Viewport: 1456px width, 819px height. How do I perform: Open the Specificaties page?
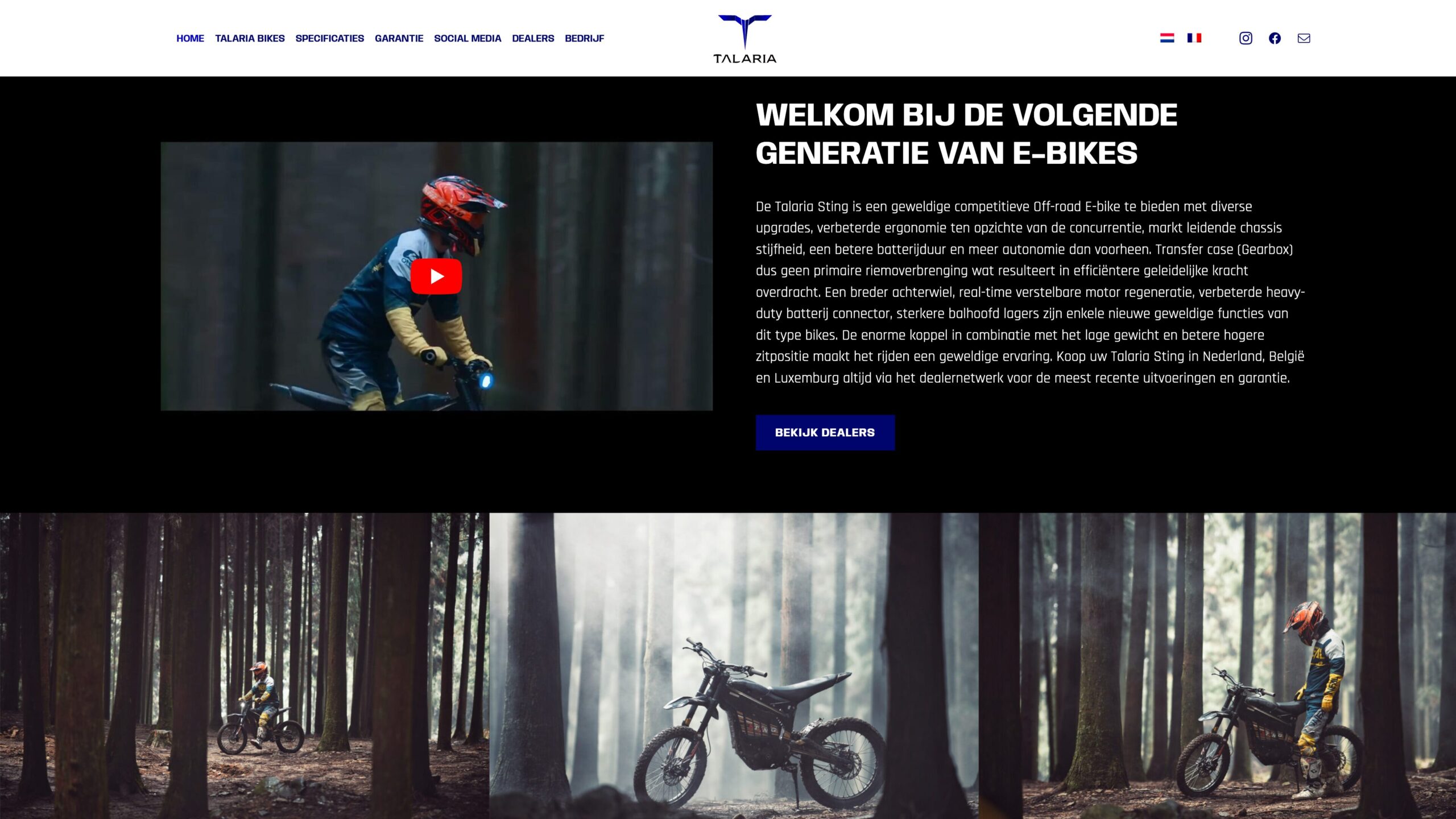click(330, 38)
